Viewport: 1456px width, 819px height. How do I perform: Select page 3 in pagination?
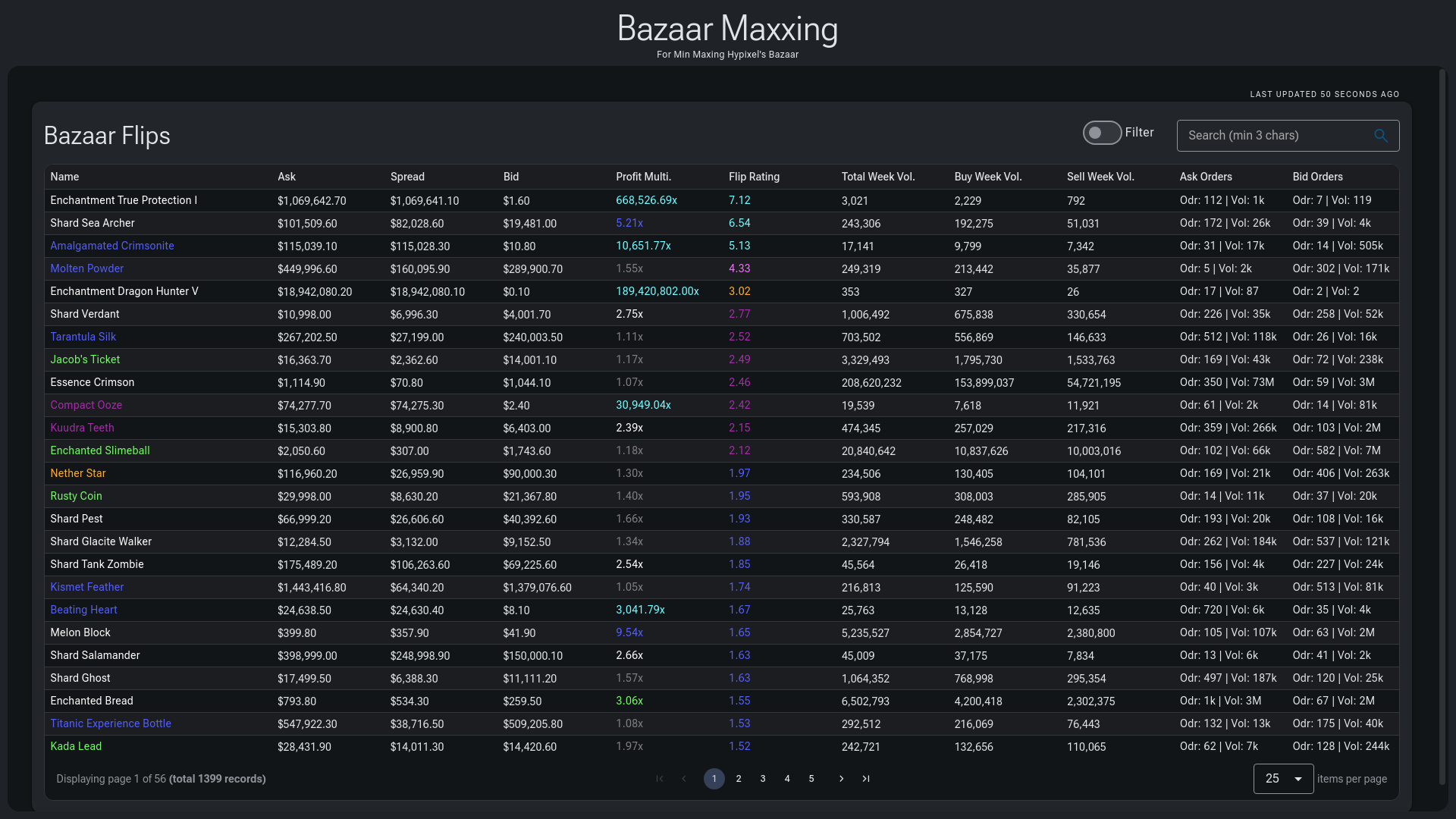tap(763, 779)
